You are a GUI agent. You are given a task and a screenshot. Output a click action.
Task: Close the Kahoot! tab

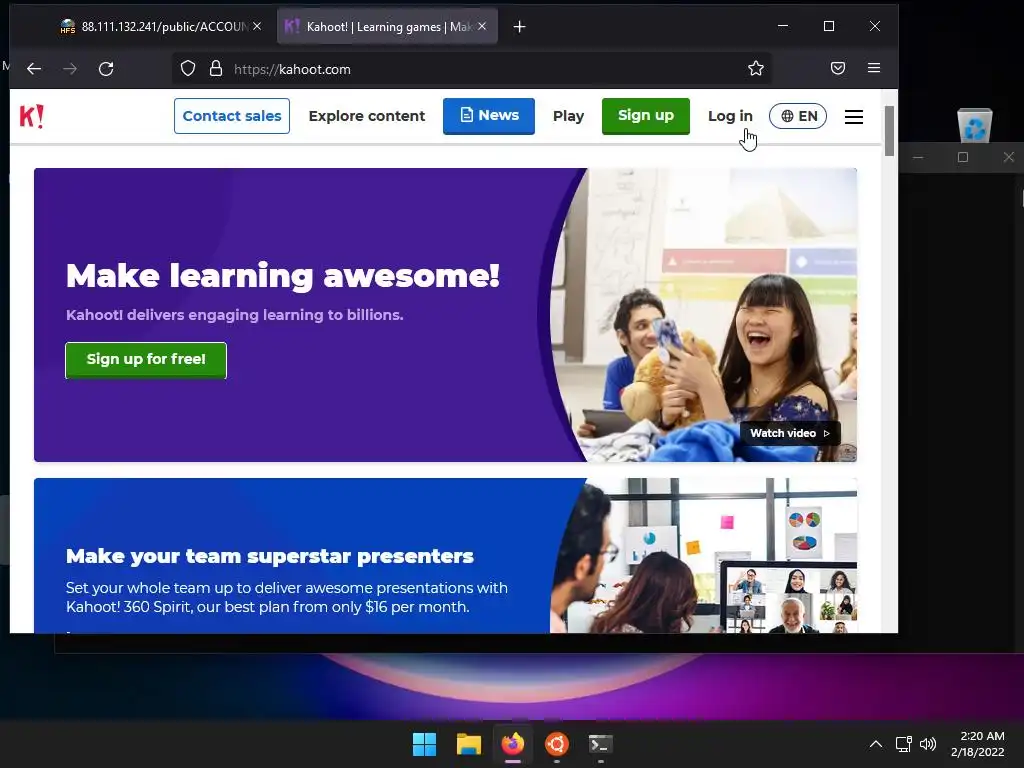click(x=482, y=26)
